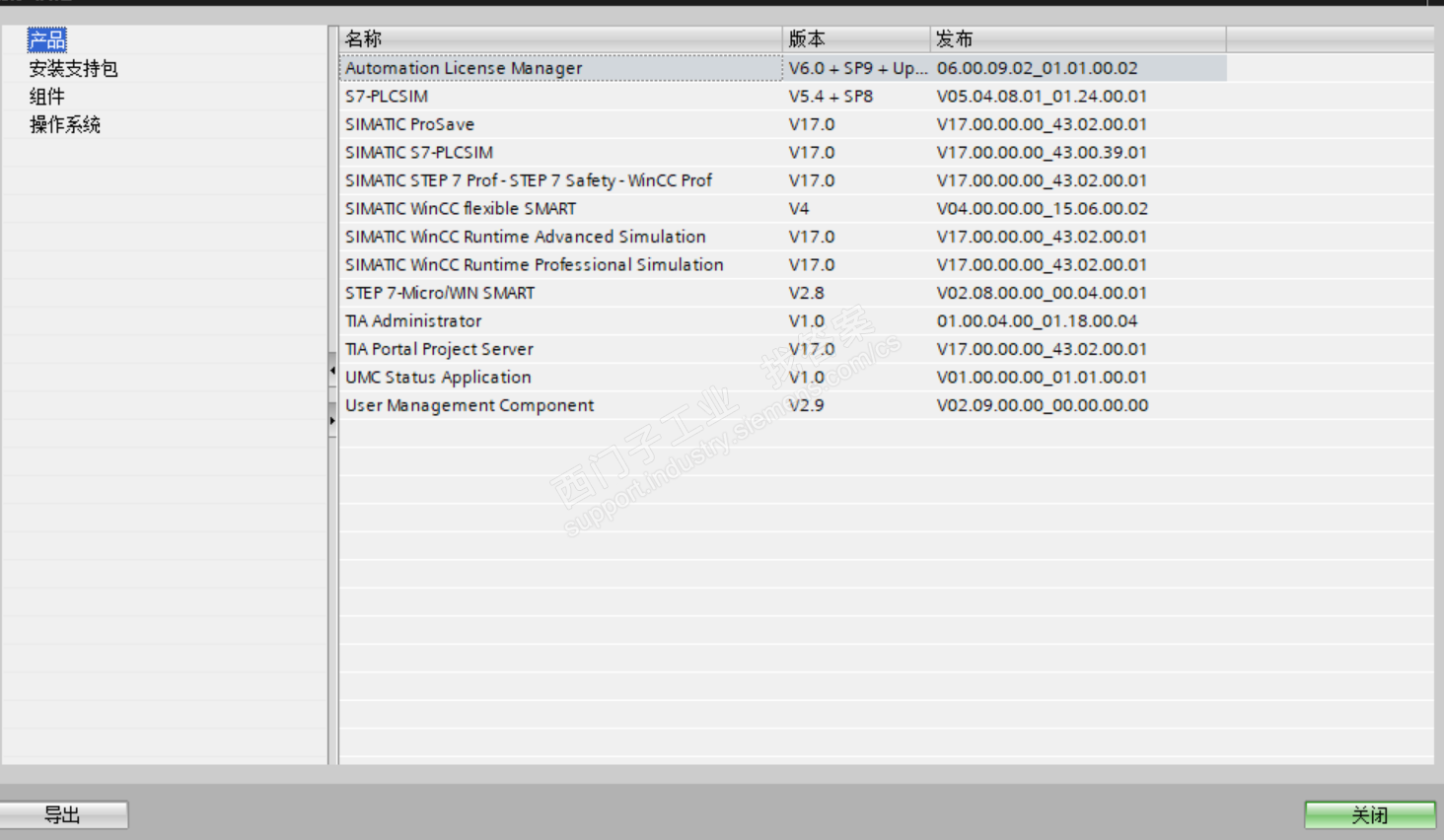This screenshot has height=840, width=1444.
Task: Select the SIMATIC S7-PLCSIM product name
Action: pos(419,153)
